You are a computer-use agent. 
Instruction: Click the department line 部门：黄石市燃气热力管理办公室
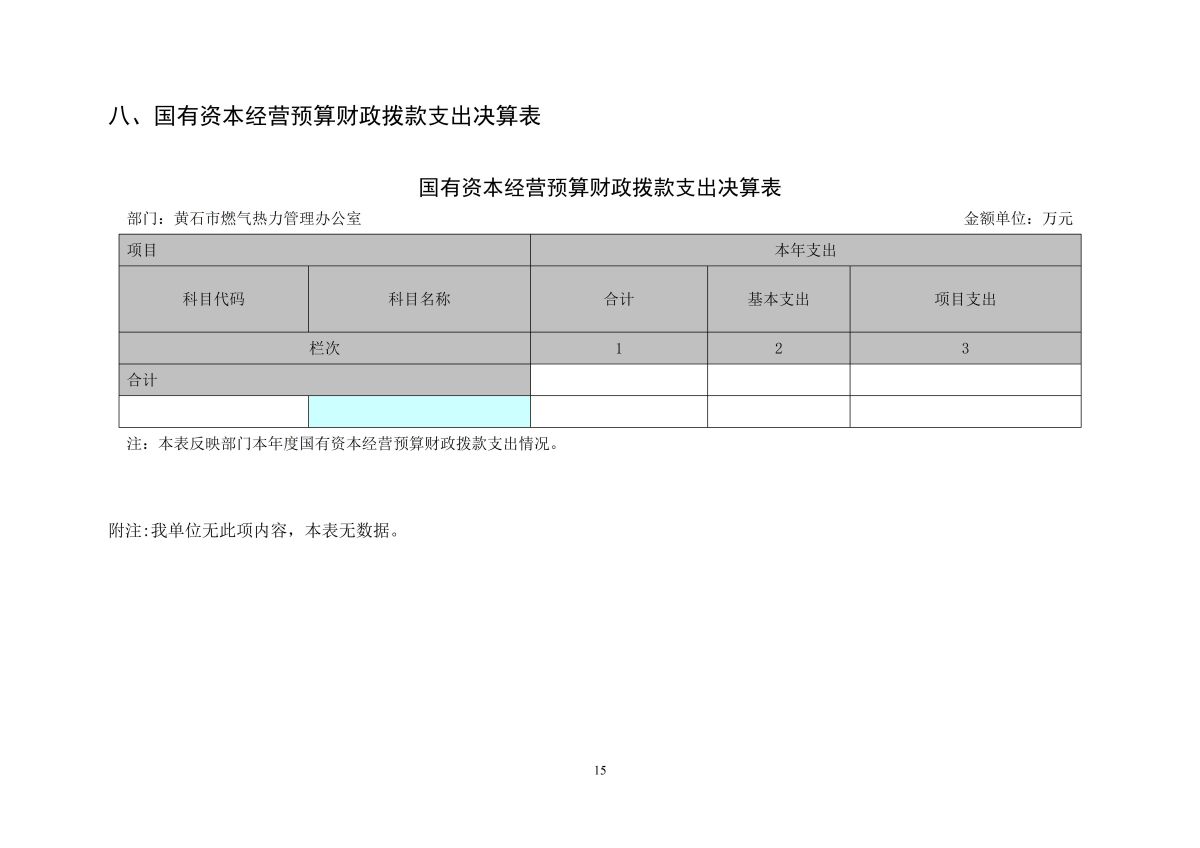244,219
